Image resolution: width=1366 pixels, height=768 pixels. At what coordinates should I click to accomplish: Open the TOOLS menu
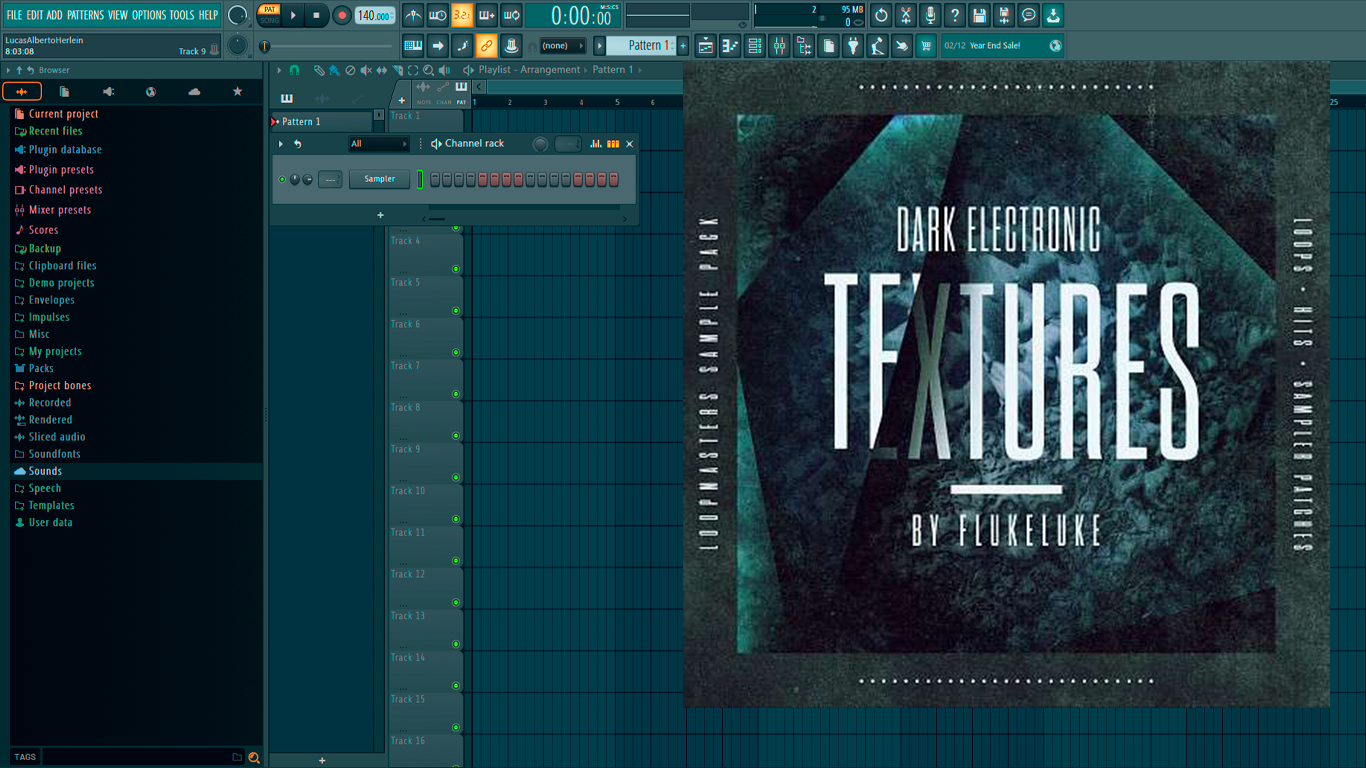coord(182,15)
